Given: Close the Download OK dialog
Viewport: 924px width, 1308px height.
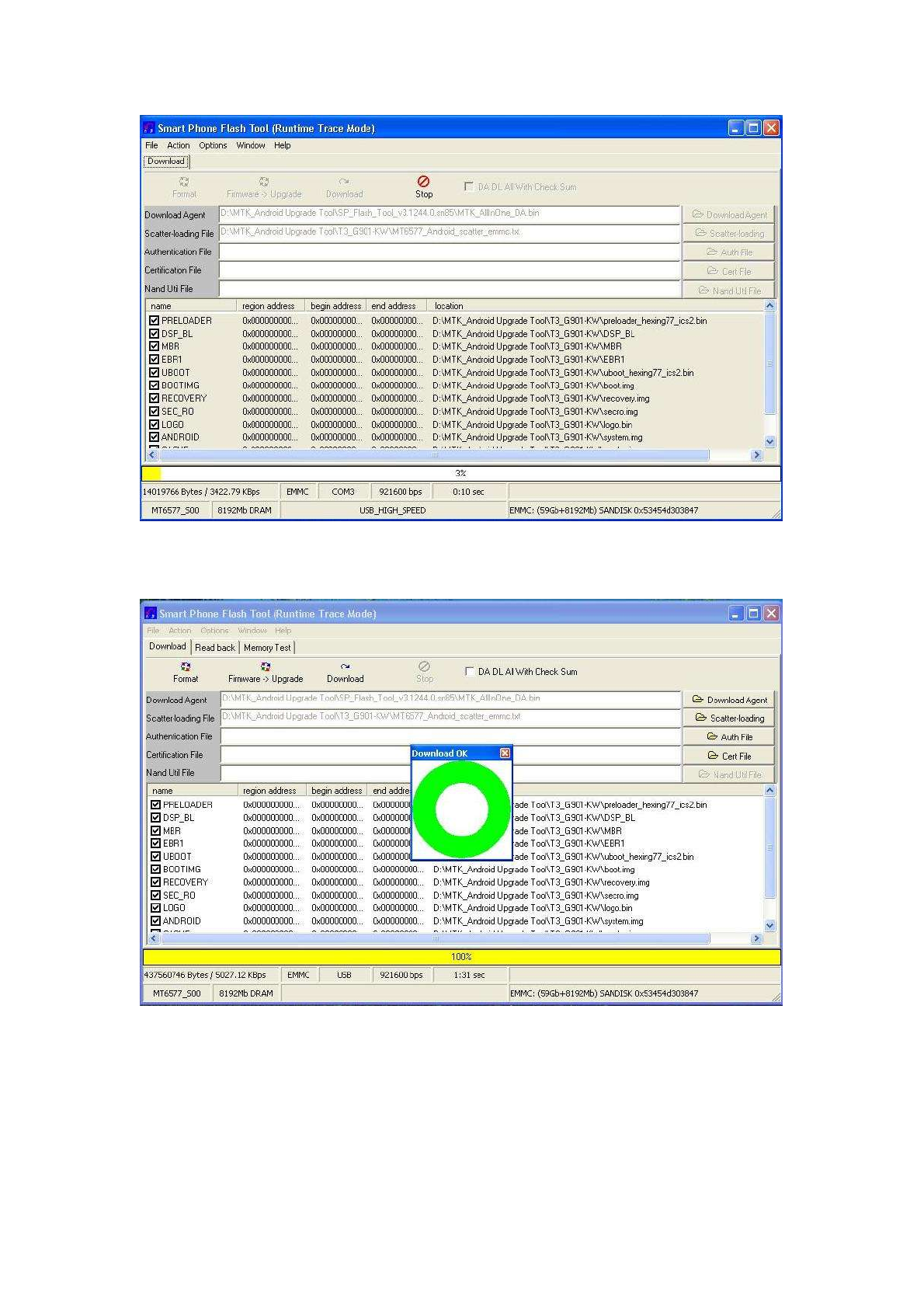Looking at the screenshot, I should [x=505, y=753].
